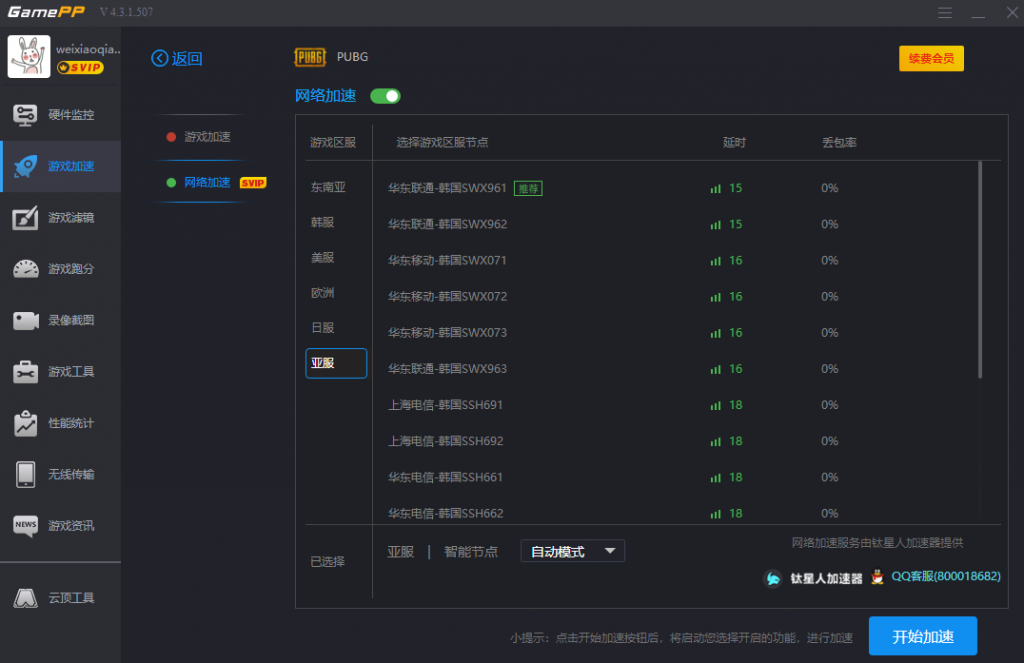This screenshot has width=1024, height=663.
Task: Open the wireless transfer phone icon
Action: [x=25, y=474]
